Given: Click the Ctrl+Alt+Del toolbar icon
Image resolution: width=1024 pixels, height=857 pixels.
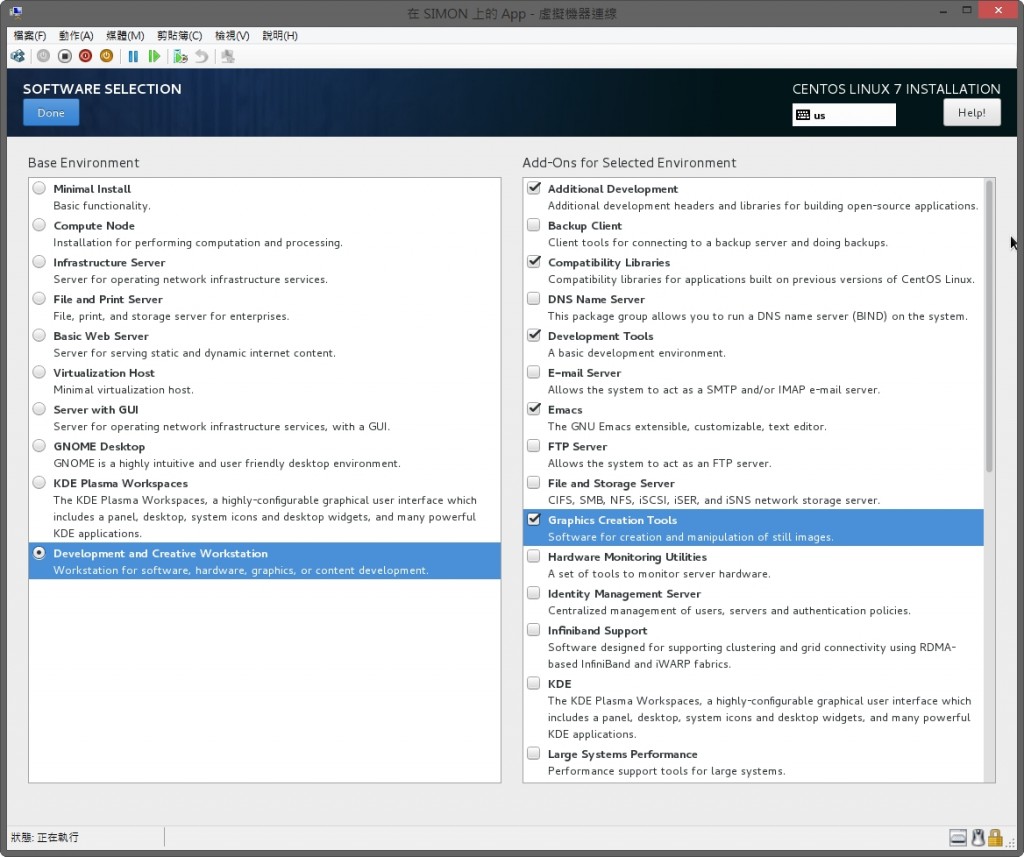Looking at the screenshot, I should click(x=18, y=56).
